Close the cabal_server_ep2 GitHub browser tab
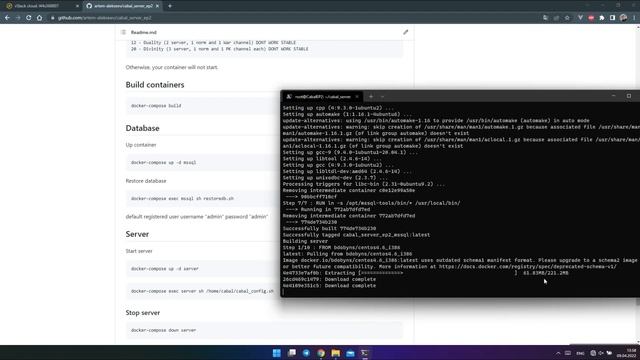Image resolution: width=640 pixels, height=360 pixels. [x=158, y=6]
